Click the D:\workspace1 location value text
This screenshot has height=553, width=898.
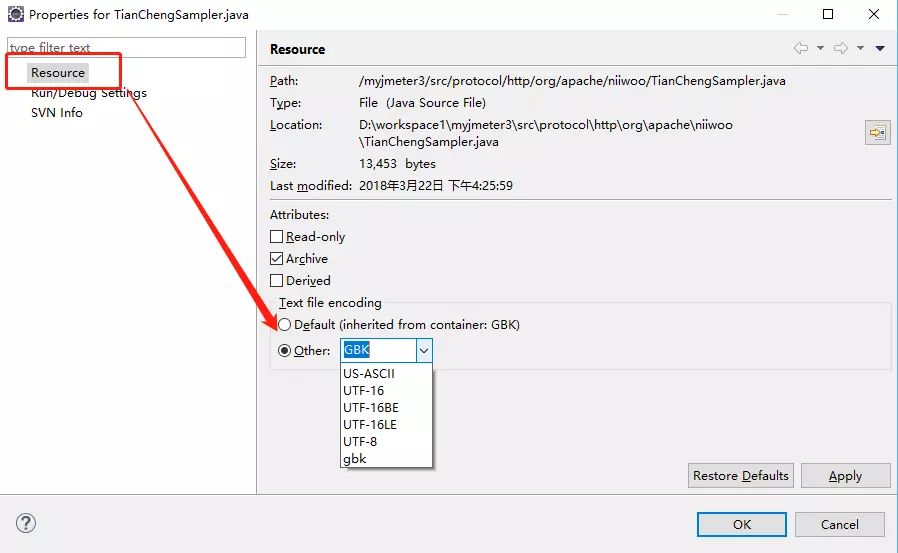point(545,133)
